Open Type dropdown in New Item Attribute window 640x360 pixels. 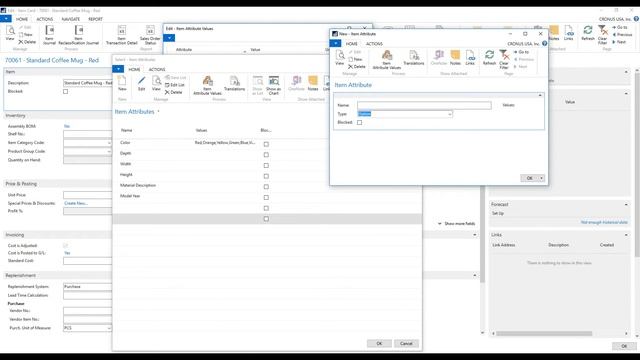pos(449,114)
